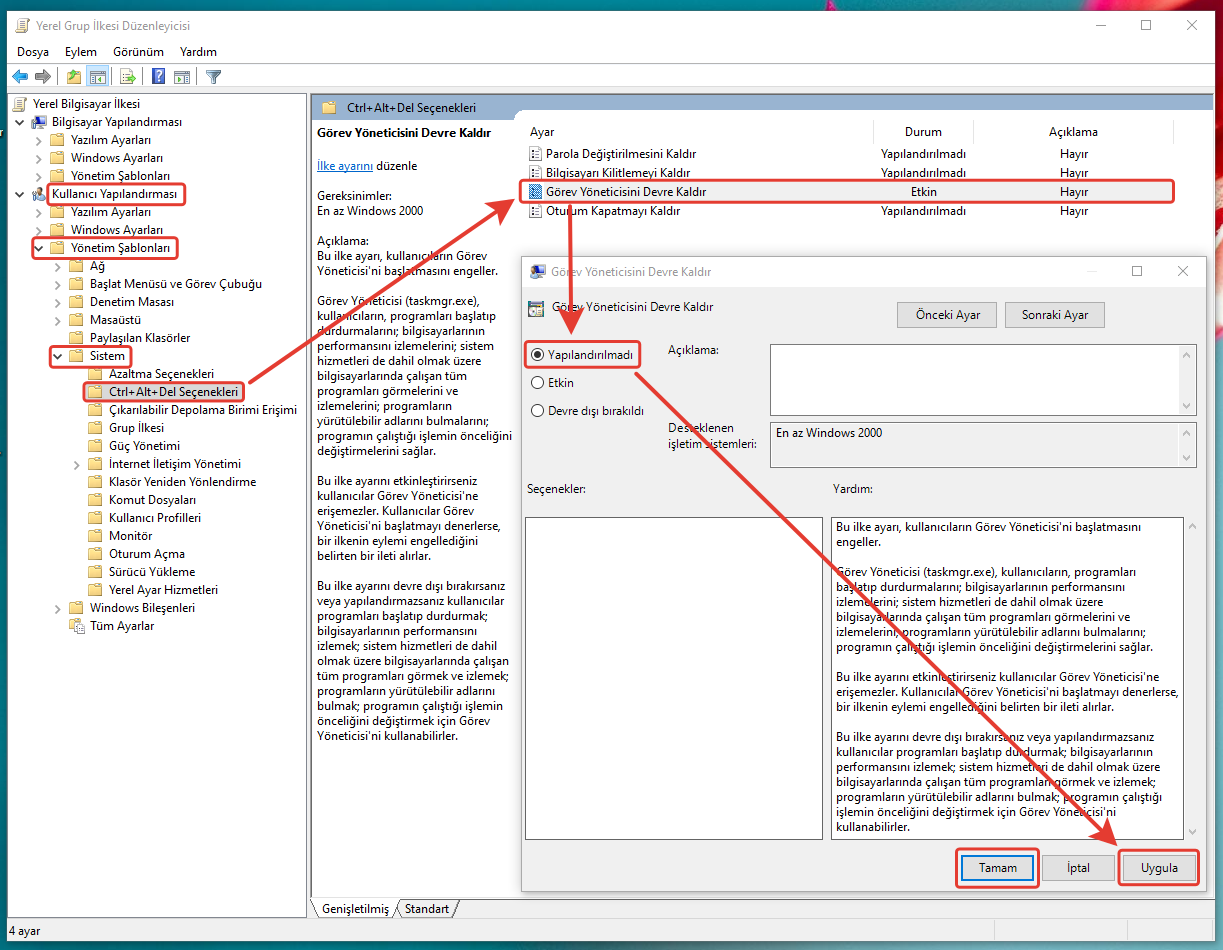Select the Etkin radio button
The height and width of the screenshot is (950, 1223).
click(x=538, y=383)
